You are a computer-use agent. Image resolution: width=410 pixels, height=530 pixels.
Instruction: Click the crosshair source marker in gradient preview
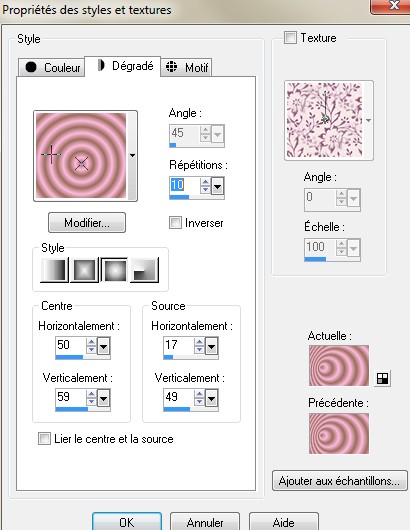pos(51,154)
